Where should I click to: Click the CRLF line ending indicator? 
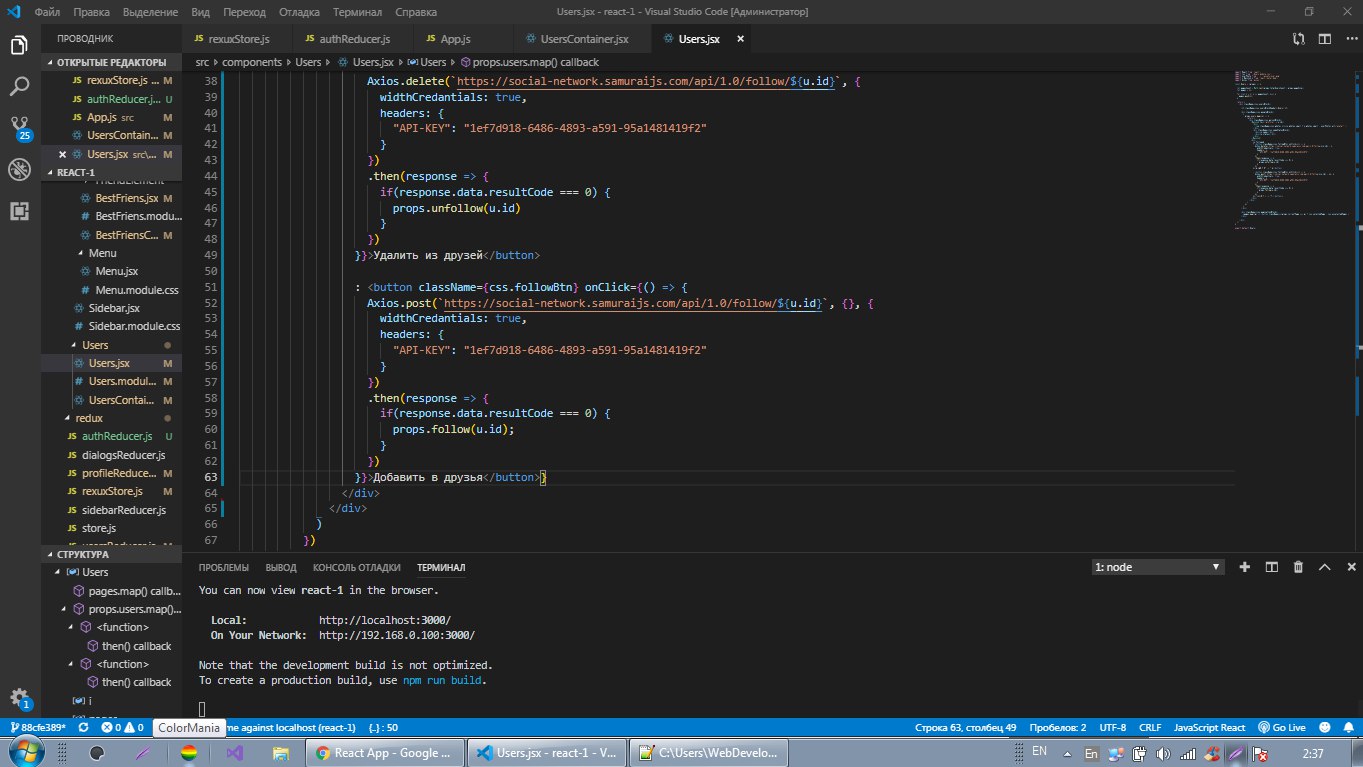pos(1150,727)
